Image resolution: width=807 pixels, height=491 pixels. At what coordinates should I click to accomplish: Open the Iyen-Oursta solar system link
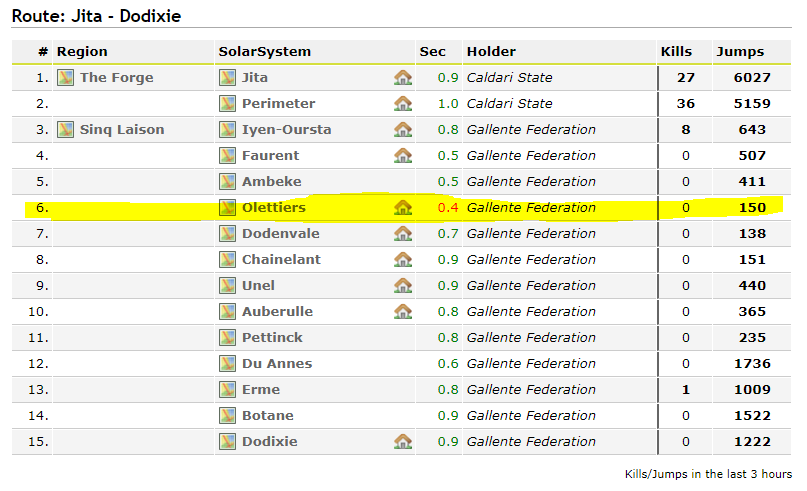287,130
